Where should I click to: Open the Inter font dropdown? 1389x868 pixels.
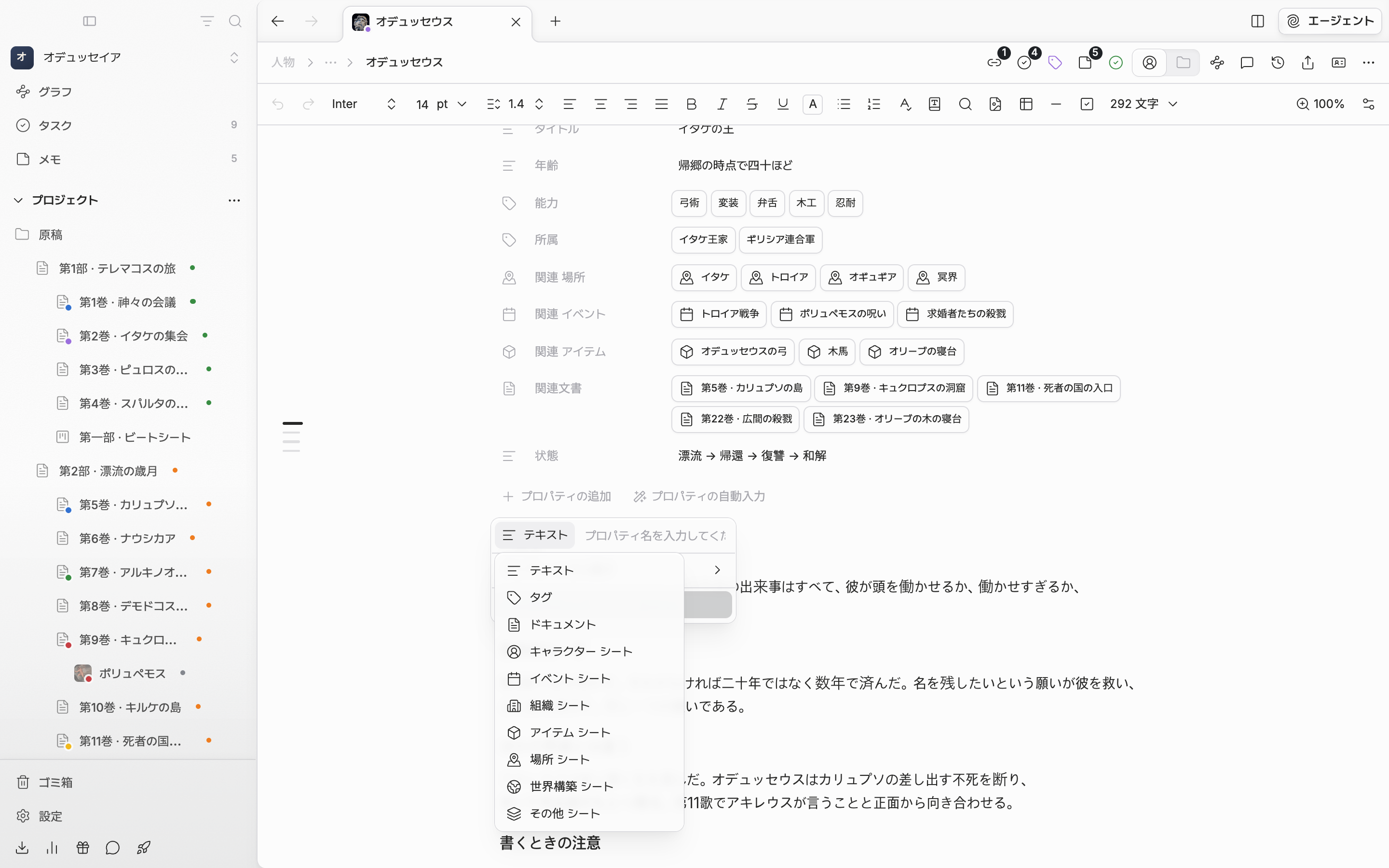click(364, 104)
